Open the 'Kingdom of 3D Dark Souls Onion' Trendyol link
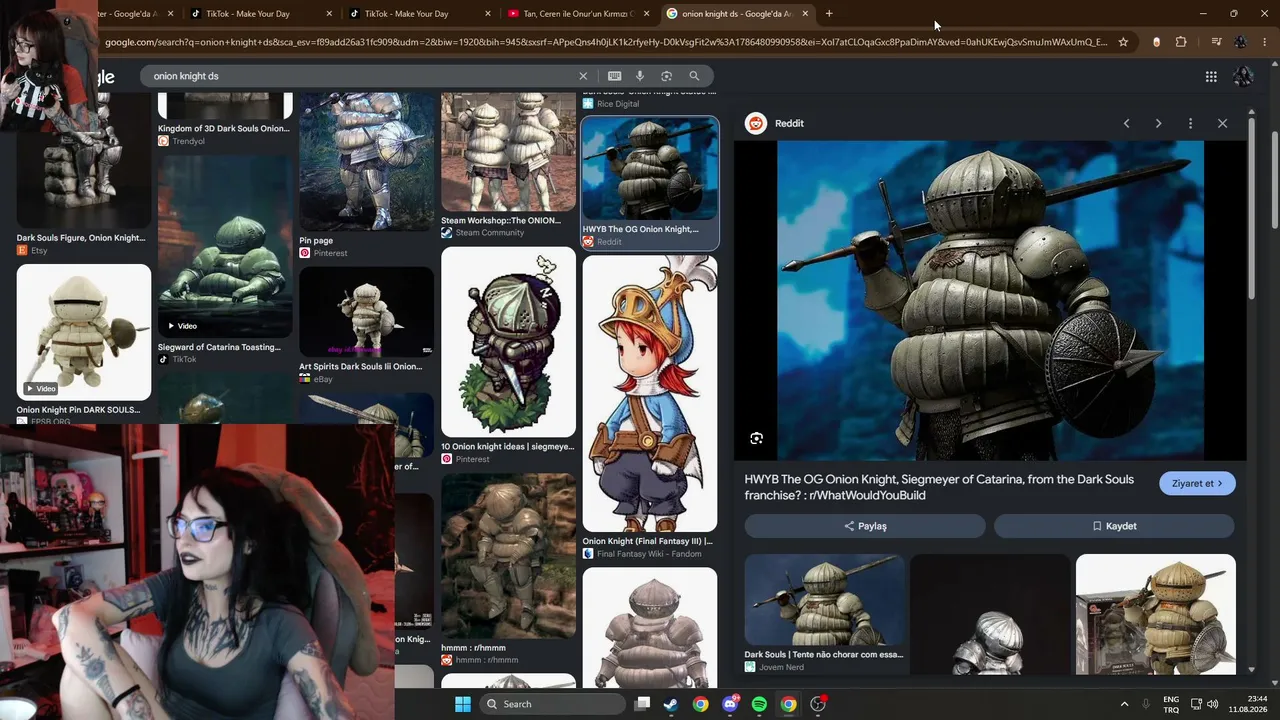The width and height of the screenshot is (1280, 720). 223,129
